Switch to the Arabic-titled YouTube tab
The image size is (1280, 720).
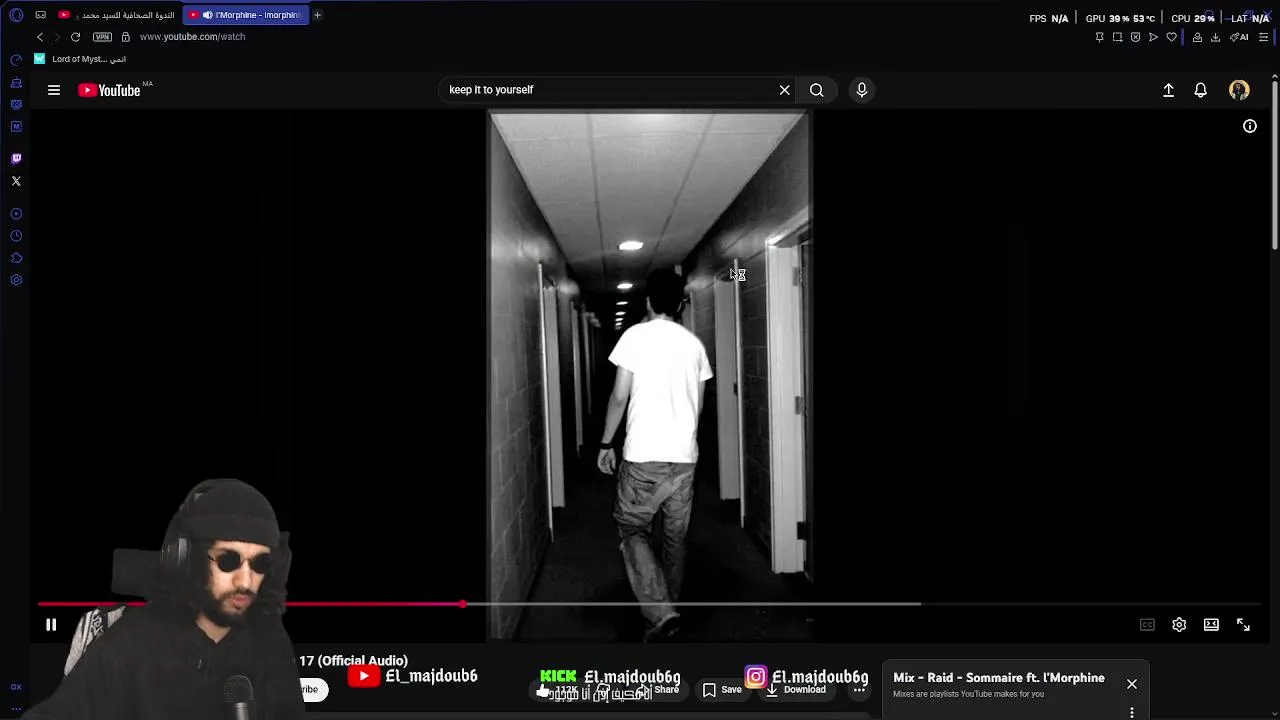pyautogui.click(x=117, y=15)
